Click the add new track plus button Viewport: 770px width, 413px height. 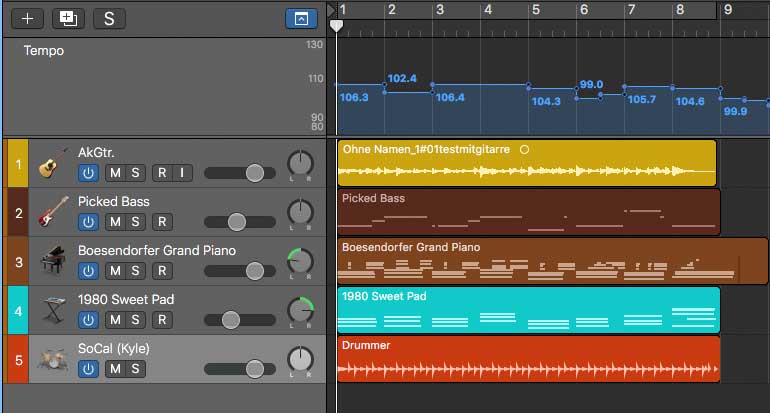pos(27,18)
